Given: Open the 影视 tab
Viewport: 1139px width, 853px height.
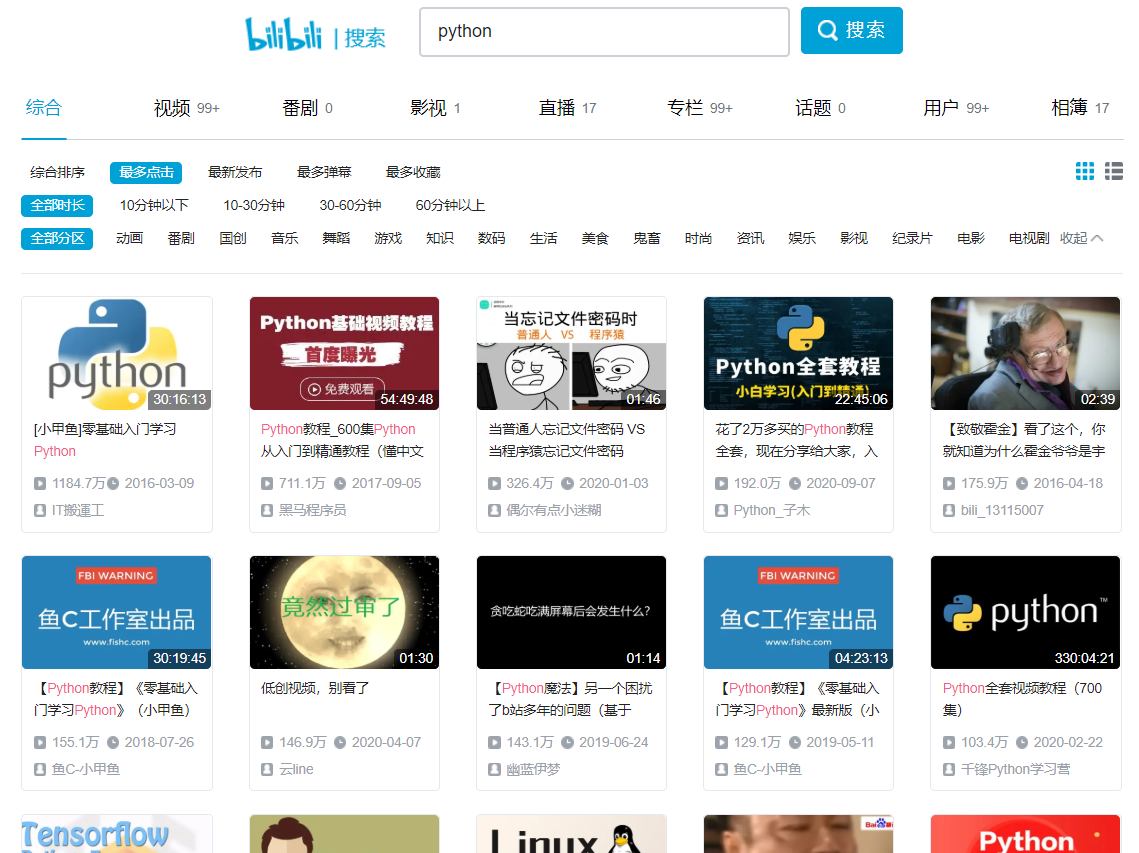Looking at the screenshot, I should [x=435, y=108].
